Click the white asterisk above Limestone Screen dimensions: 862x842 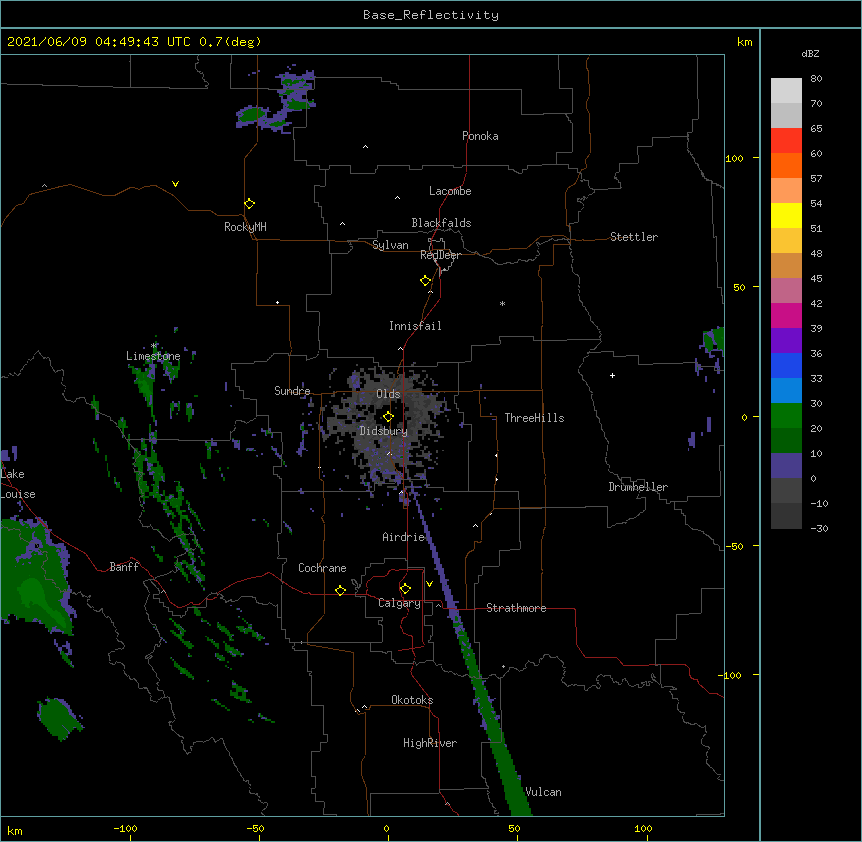pos(154,346)
